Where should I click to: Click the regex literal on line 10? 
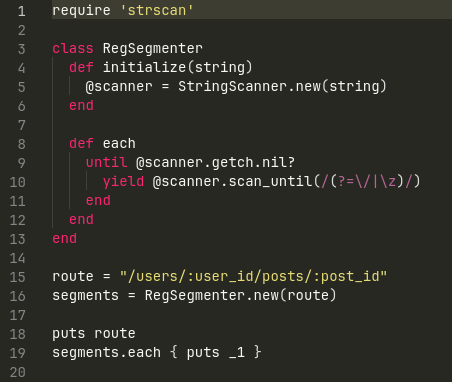[x=367, y=181]
